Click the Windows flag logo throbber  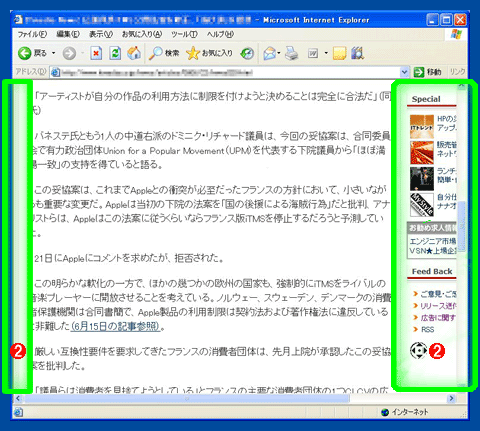(456, 35)
